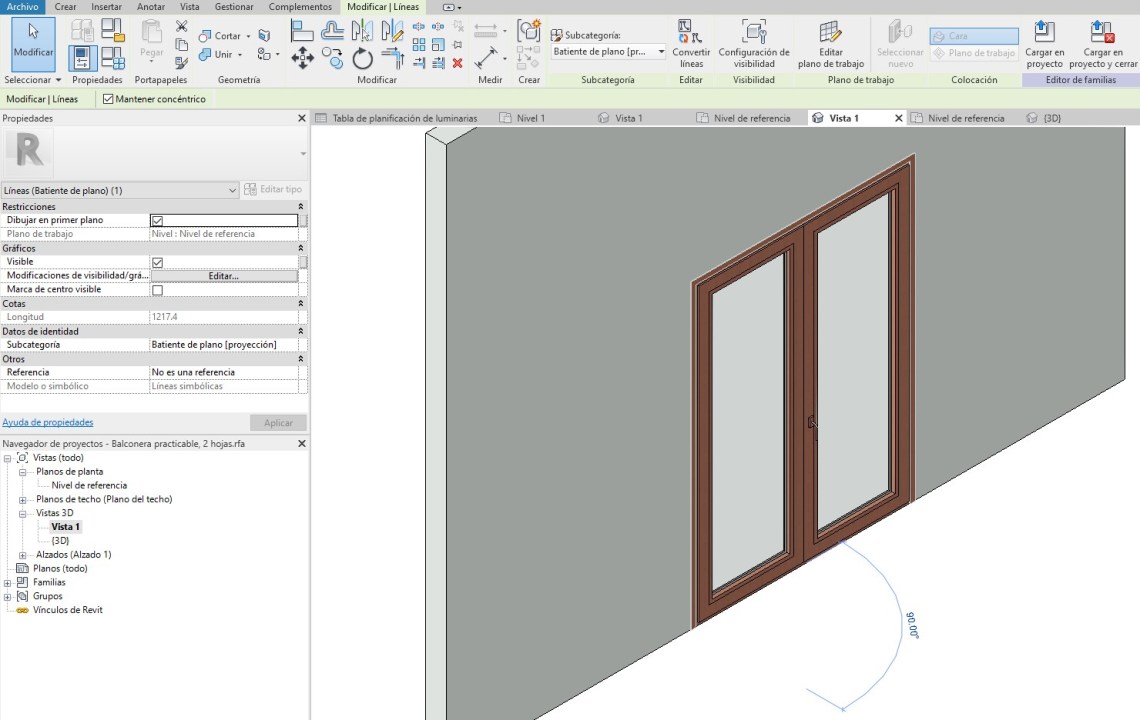Uncheck Dibujar en primer plano
The width and height of the screenshot is (1140, 720).
(x=157, y=220)
